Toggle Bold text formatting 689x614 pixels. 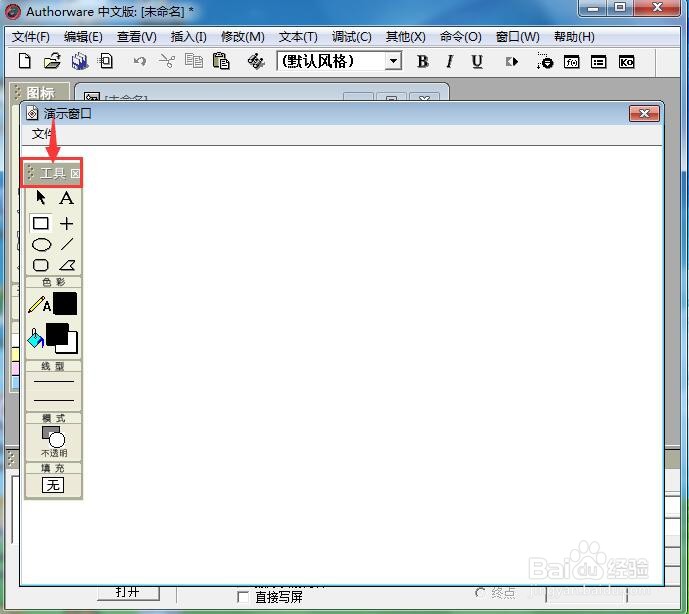click(423, 62)
